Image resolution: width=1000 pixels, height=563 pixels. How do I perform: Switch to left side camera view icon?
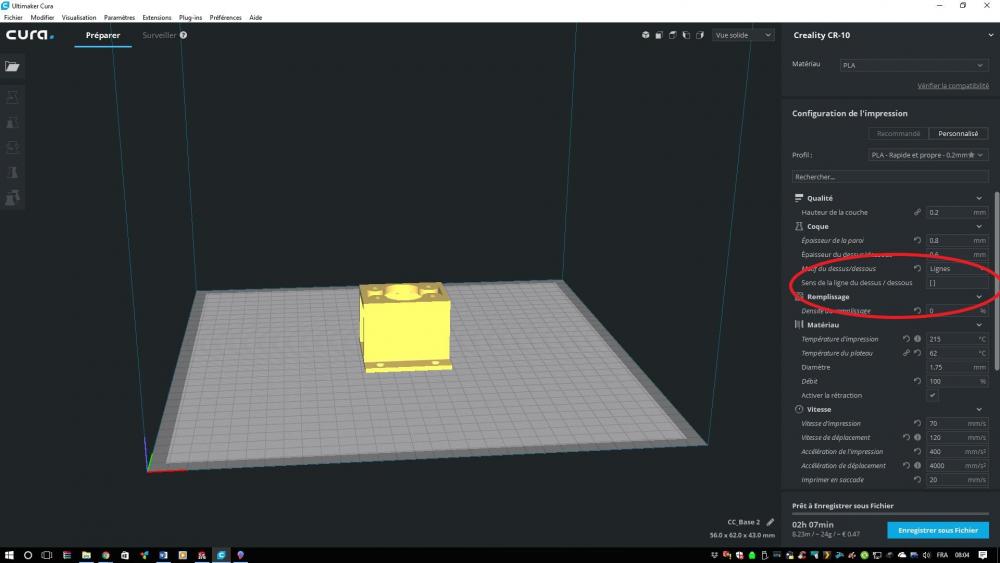pos(686,35)
